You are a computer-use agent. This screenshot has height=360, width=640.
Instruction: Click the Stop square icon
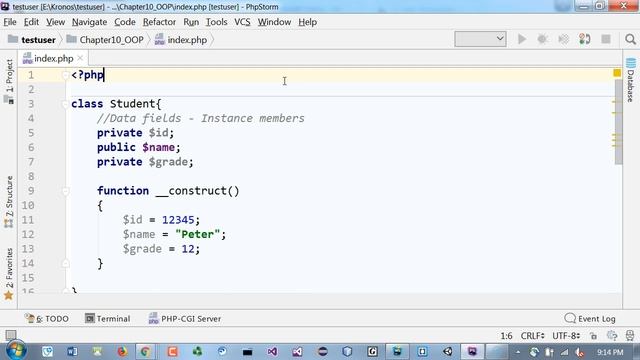point(606,39)
